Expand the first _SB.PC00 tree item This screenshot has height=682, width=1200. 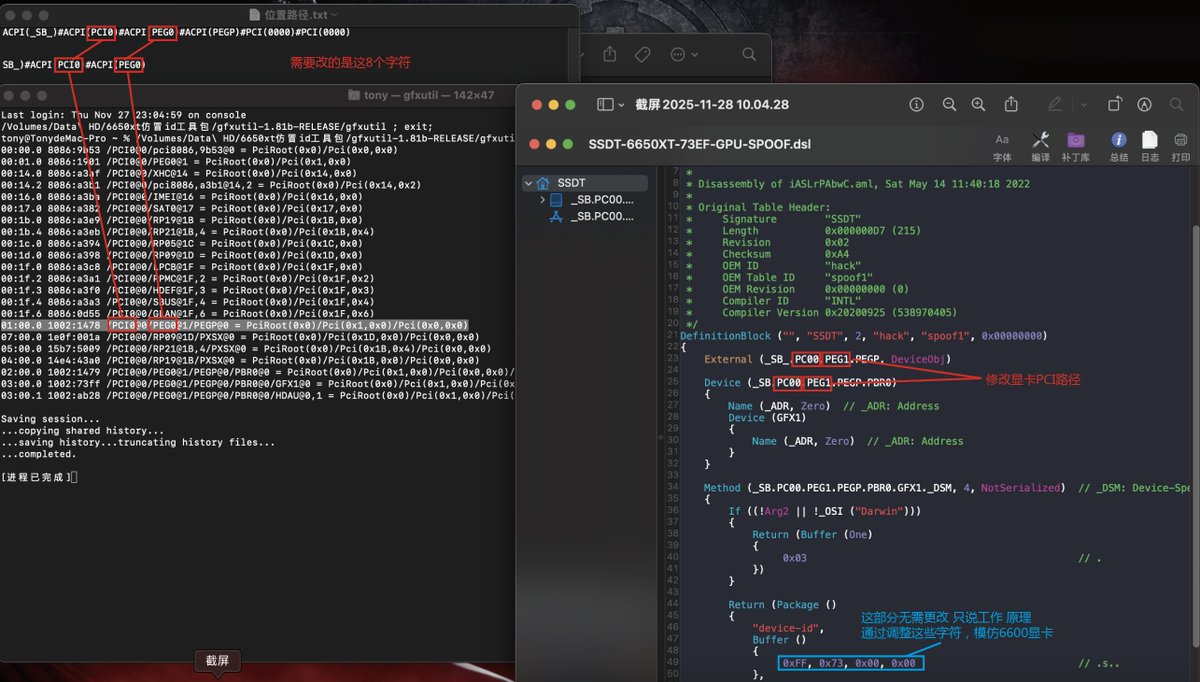pyautogui.click(x=542, y=200)
